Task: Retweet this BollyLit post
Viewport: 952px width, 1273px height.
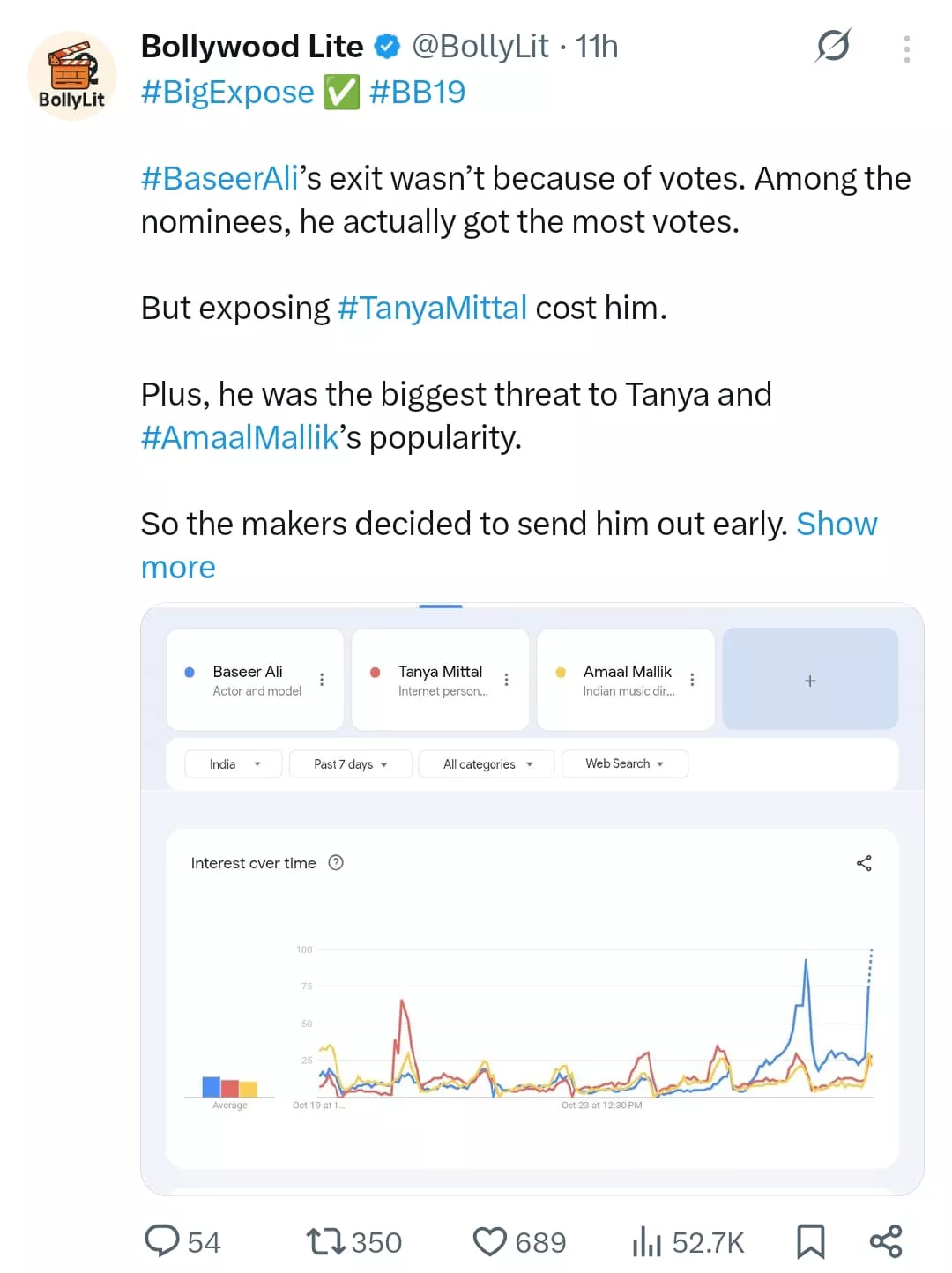Action: [x=324, y=1241]
